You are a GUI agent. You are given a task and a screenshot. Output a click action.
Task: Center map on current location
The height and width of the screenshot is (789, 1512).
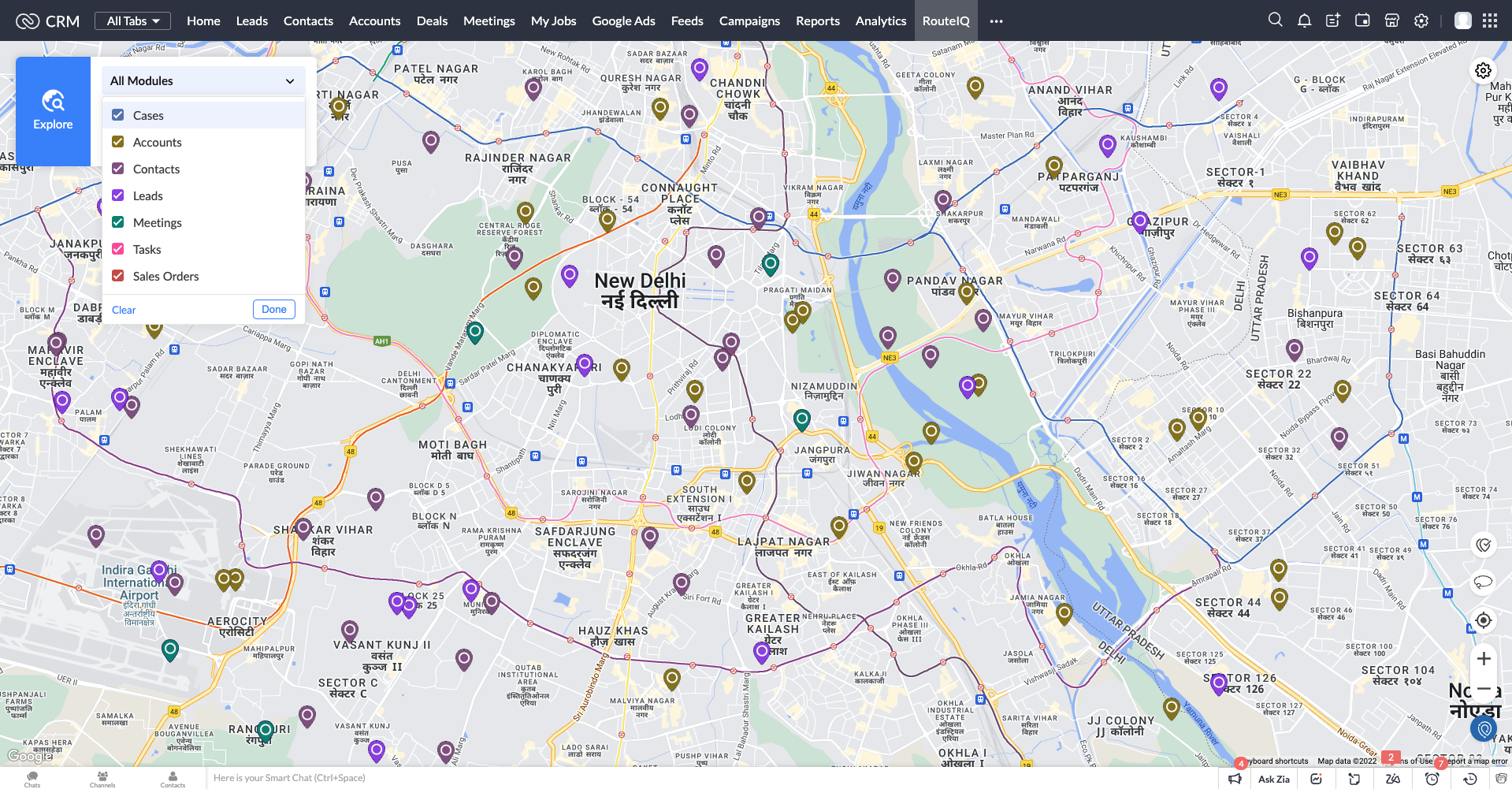1483,620
